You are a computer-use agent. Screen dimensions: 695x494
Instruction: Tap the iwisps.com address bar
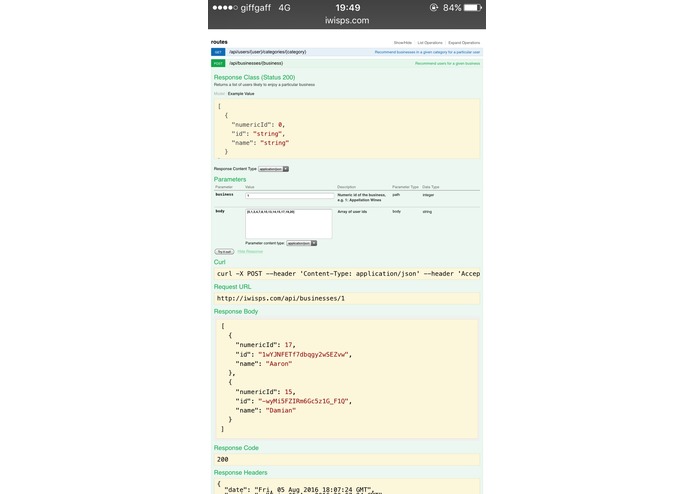coord(347,20)
